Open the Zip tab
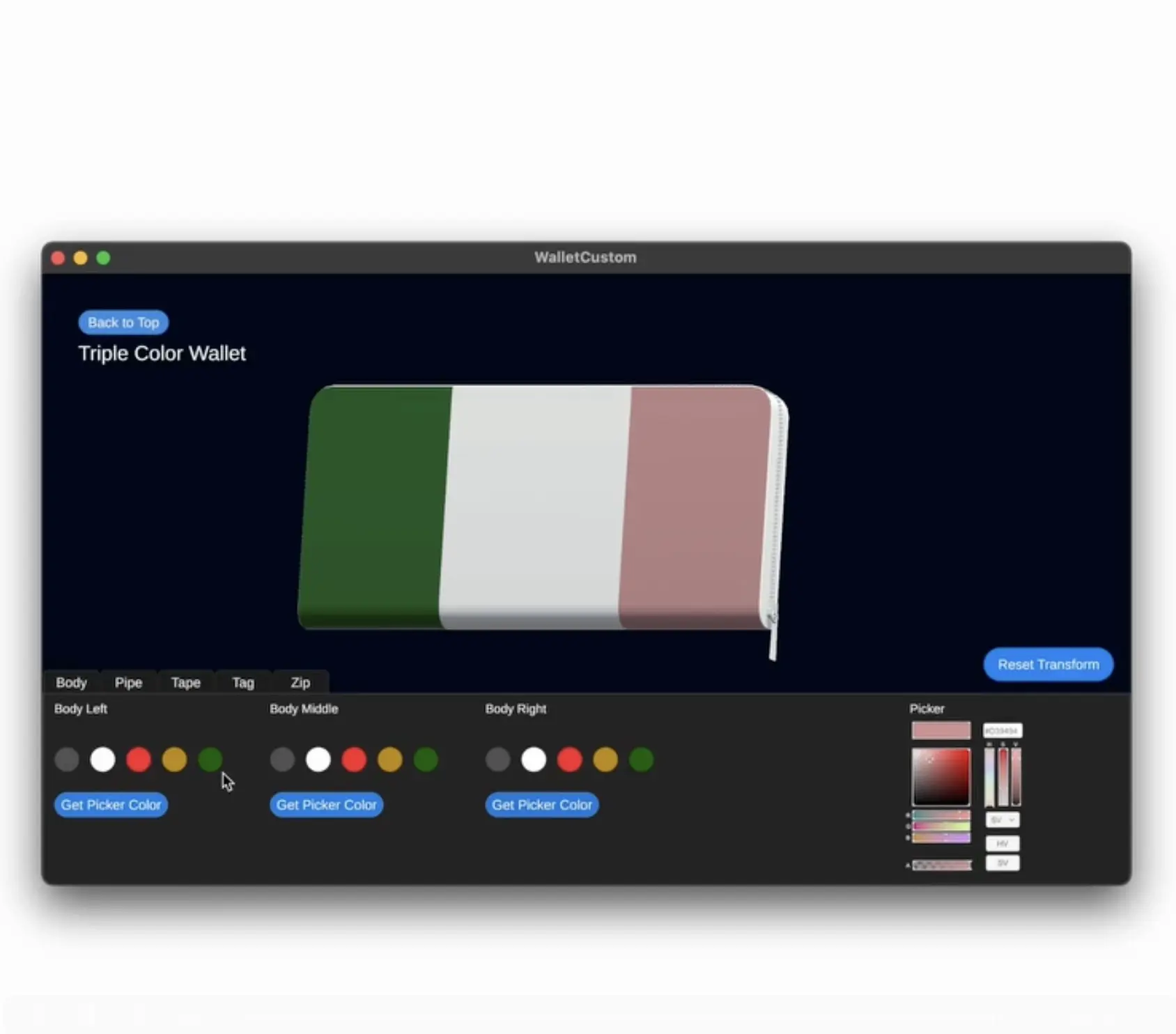The image size is (1176, 1034). tap(300, 683)
